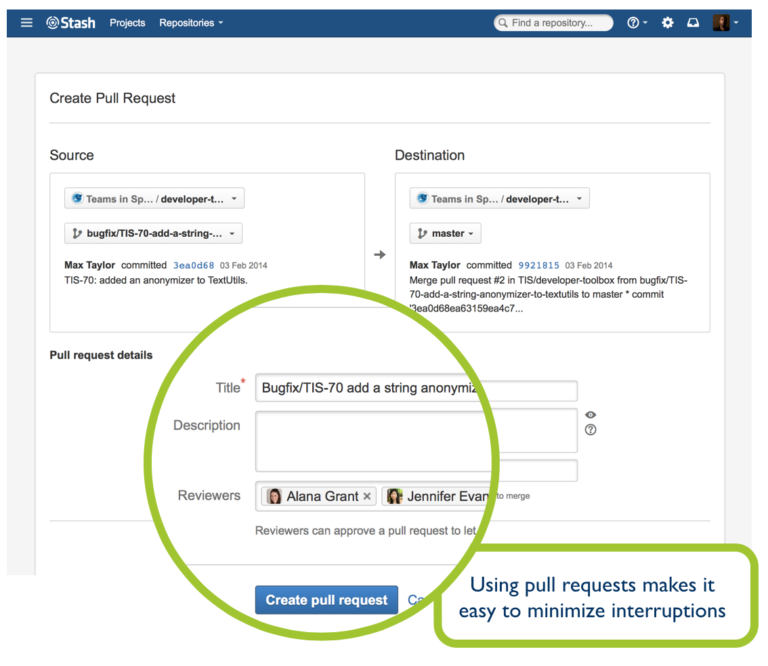Expand the source repository dropdown
Screen dimensions: 768x666
[154, 199]
